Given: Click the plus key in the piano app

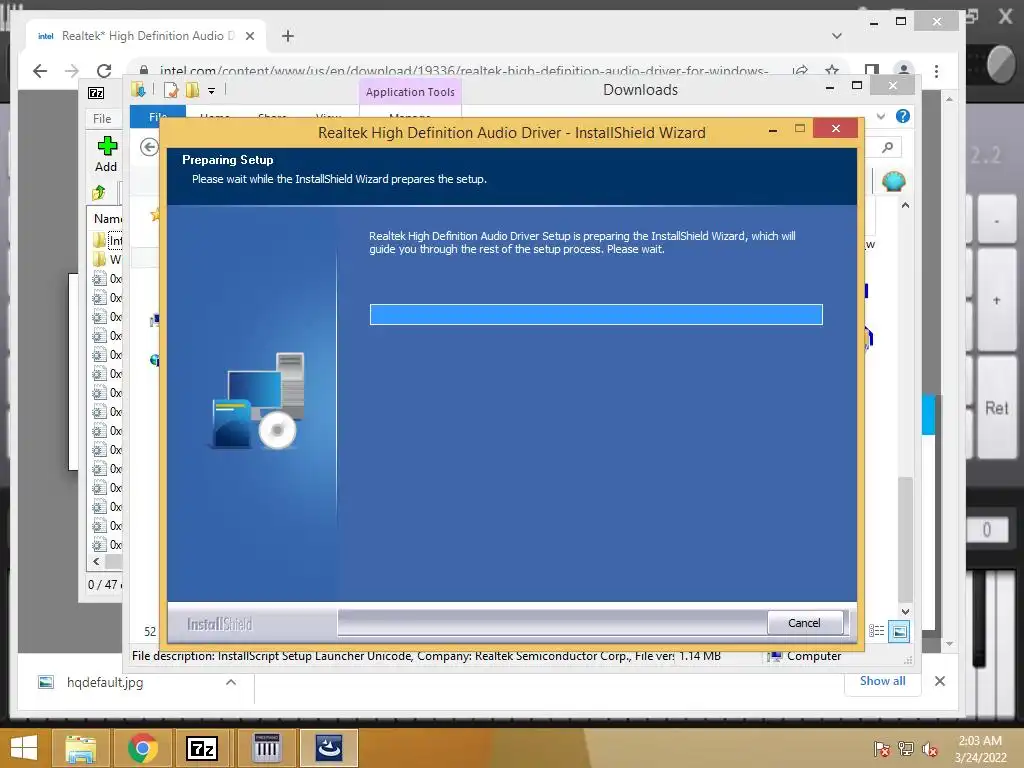Looking at the screenshot, I should coord(997,300).
